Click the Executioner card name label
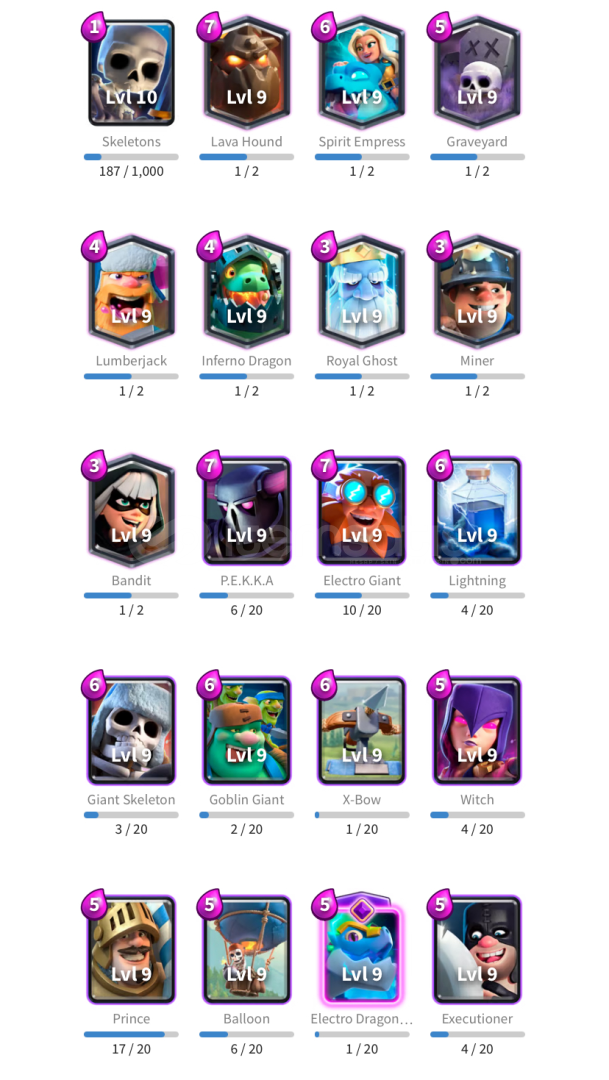 point(477,1019)
